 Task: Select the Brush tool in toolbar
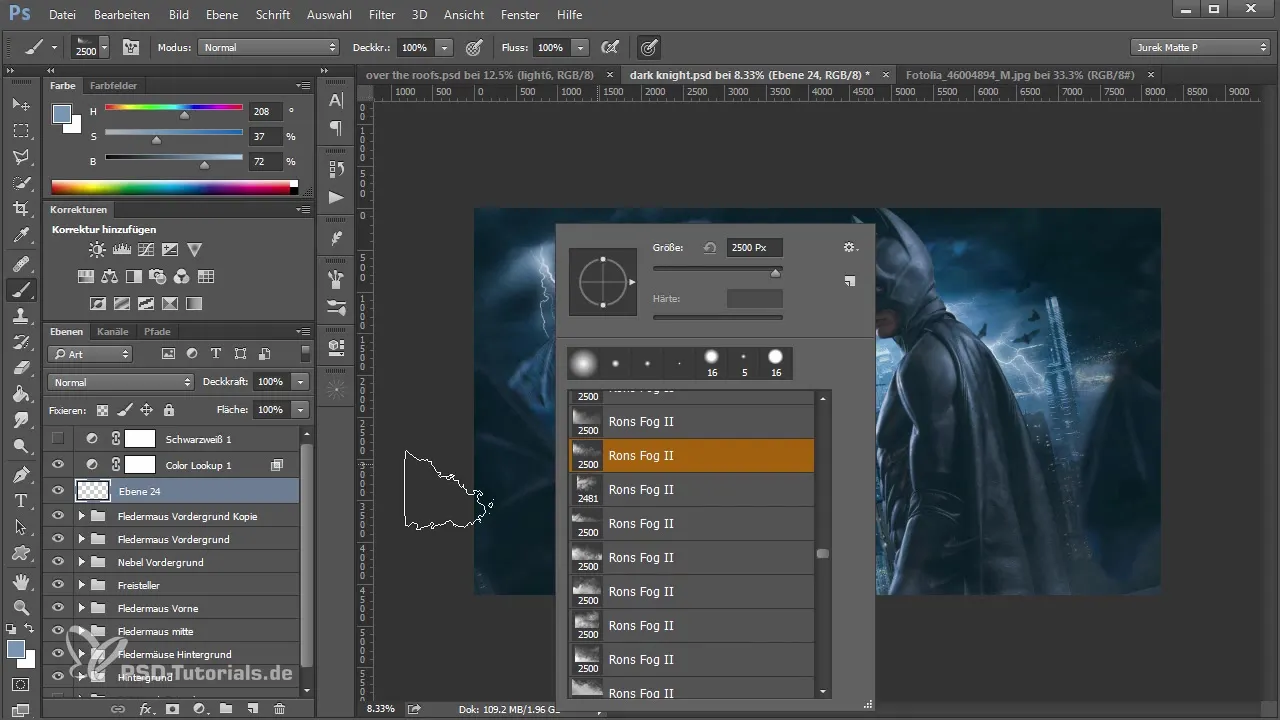(21, 290)
